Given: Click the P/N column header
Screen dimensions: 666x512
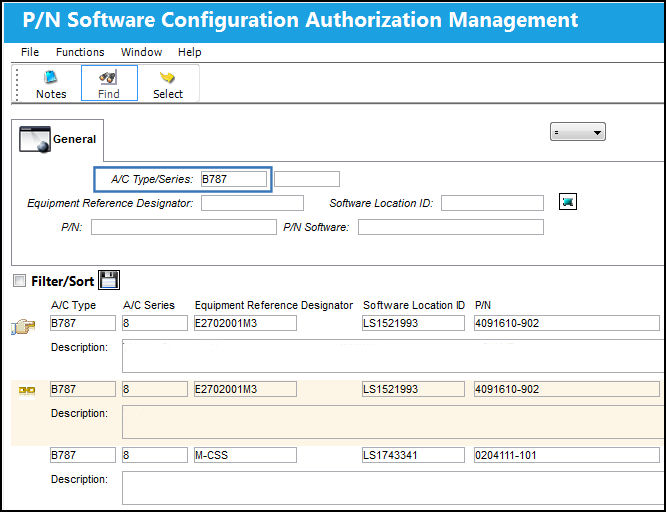Looking at the screenshot, I should [x=483, y=305].
